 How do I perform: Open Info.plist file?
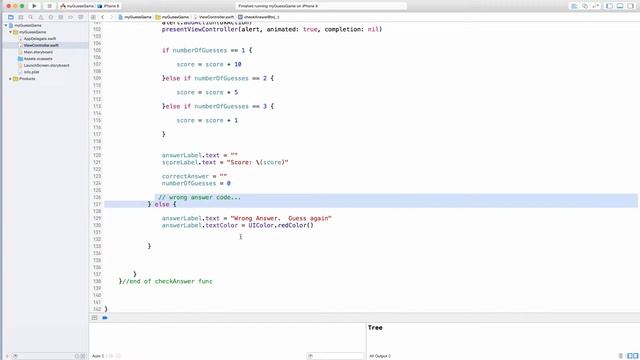[31, 72]
